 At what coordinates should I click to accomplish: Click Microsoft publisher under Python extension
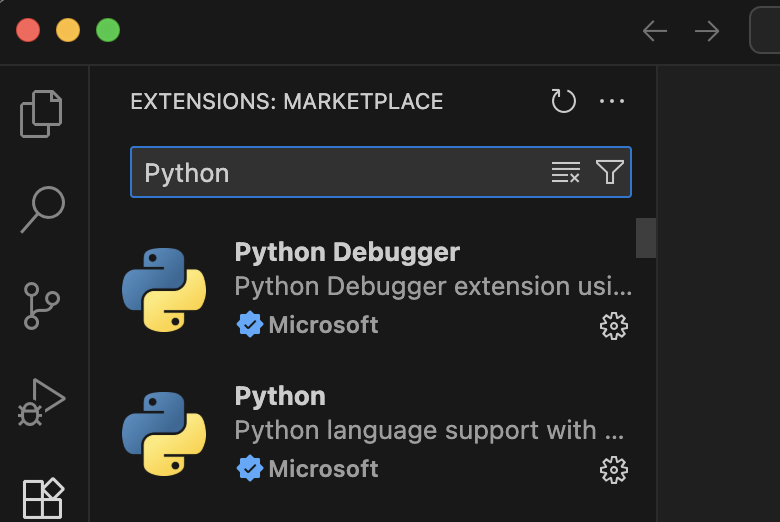323,469
